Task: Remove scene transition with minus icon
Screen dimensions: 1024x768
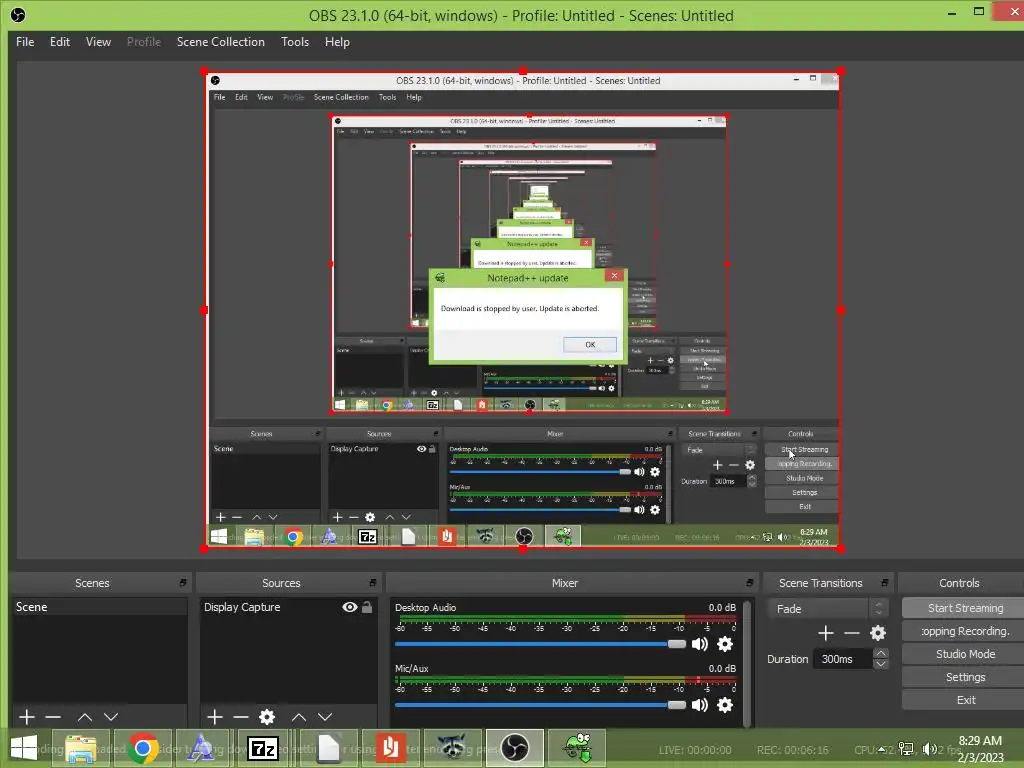Action: click(852, 633)
